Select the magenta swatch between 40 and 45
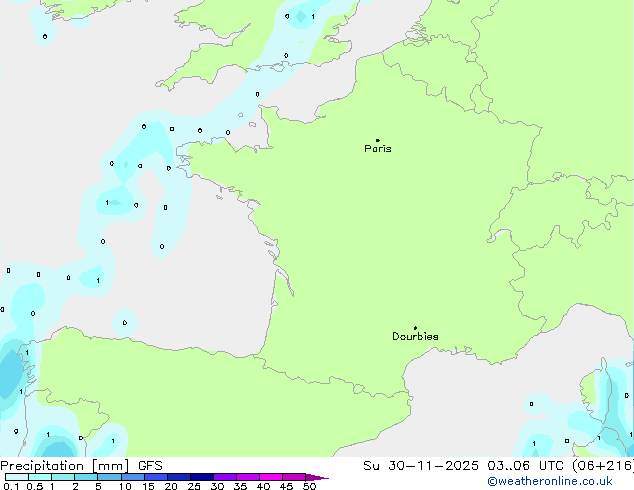The image size is (634, 490). (271, 477)
